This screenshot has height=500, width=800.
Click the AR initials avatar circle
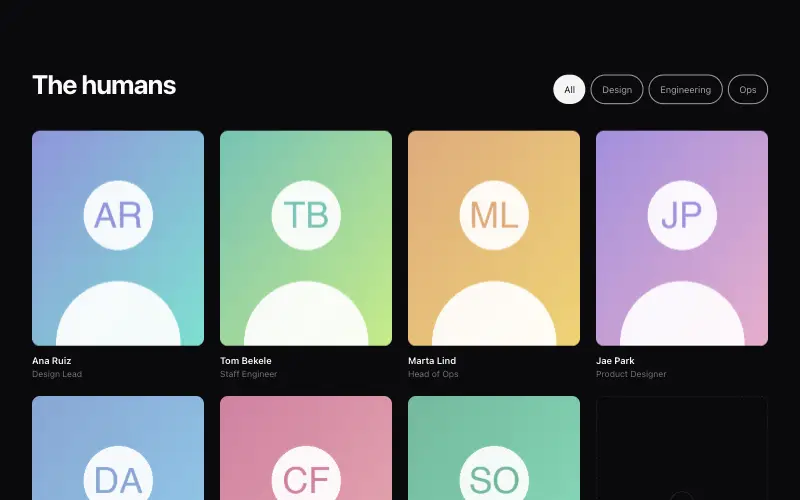pos(118,215)
